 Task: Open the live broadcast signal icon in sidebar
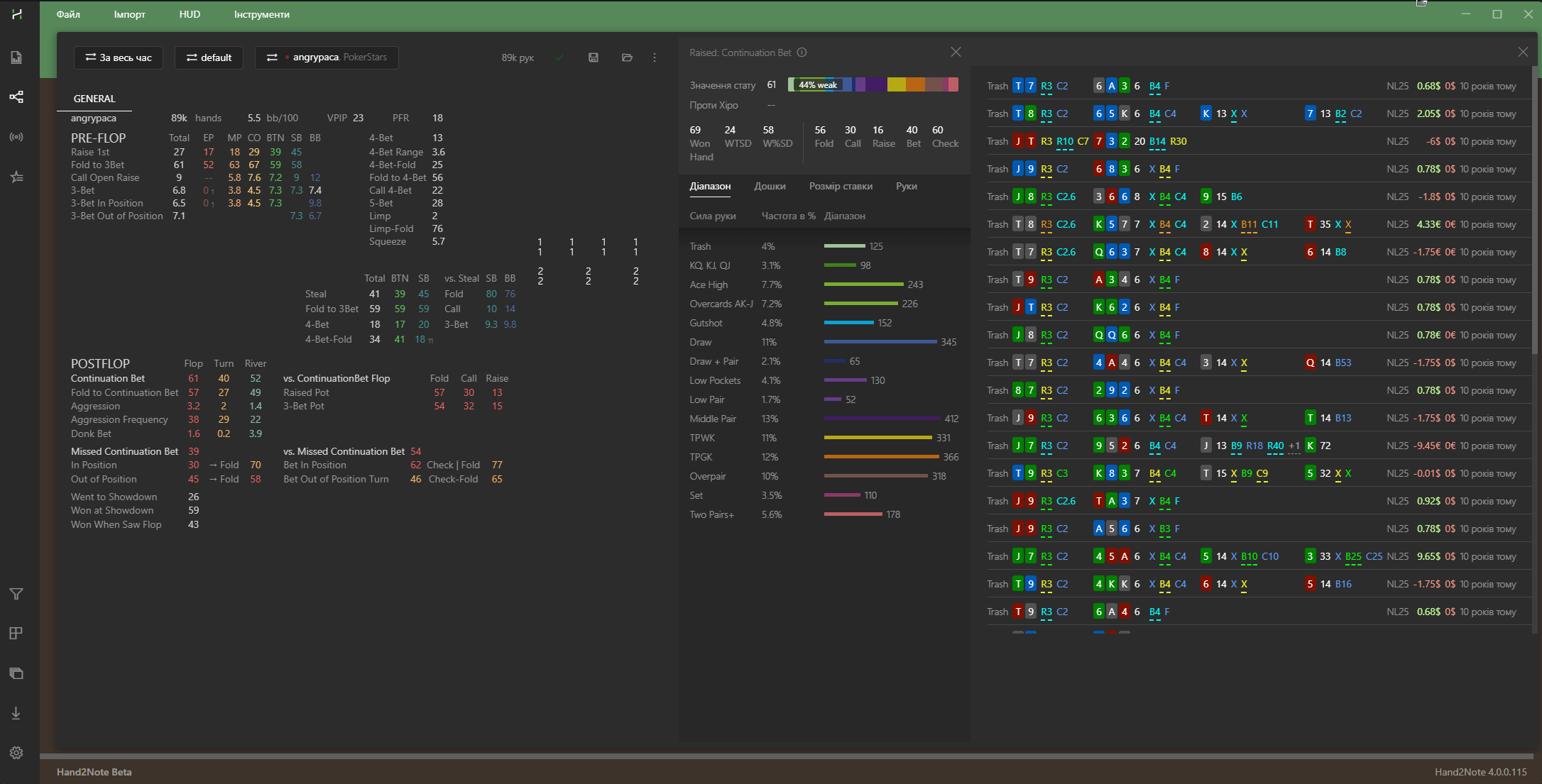16,137
